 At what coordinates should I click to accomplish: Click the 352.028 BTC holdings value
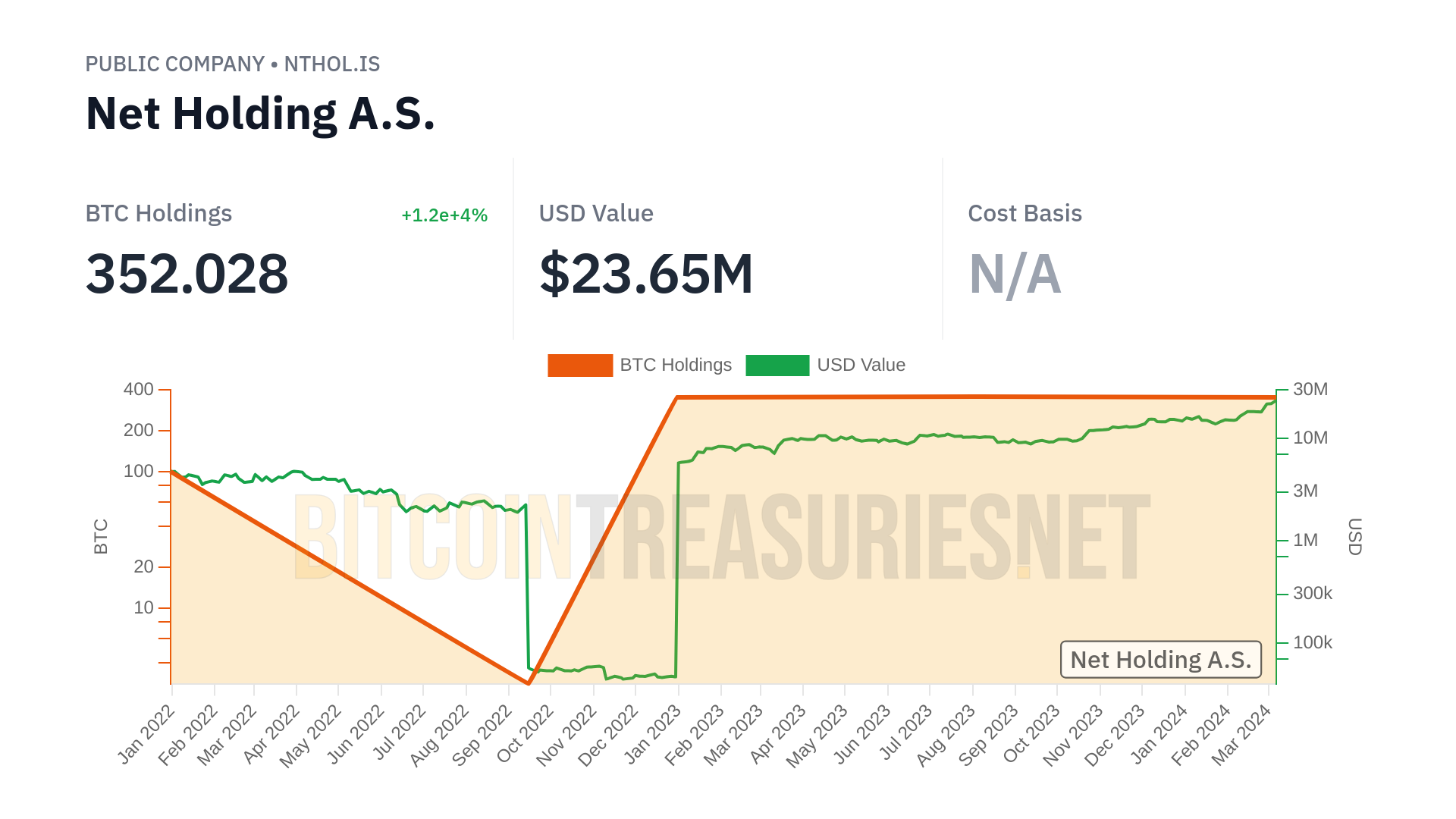pos(187,274)
